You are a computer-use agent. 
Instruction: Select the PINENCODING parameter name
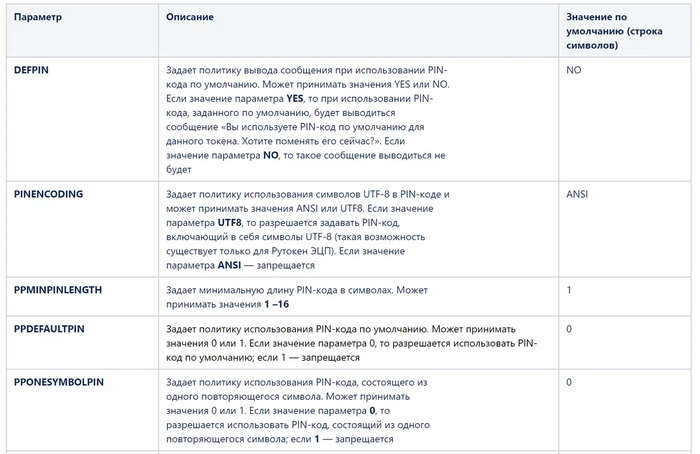coord(49,193)
